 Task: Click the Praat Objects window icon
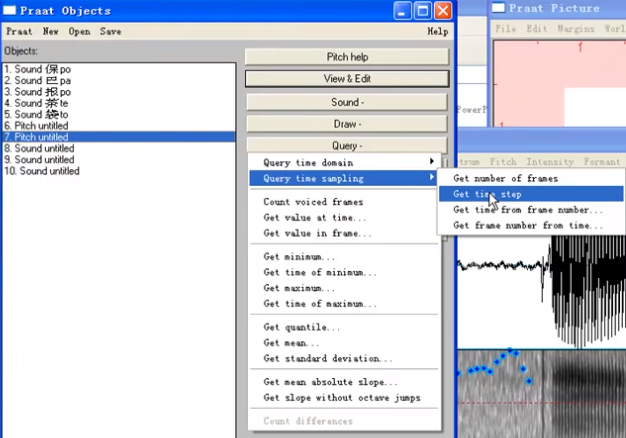pos(9,10)
